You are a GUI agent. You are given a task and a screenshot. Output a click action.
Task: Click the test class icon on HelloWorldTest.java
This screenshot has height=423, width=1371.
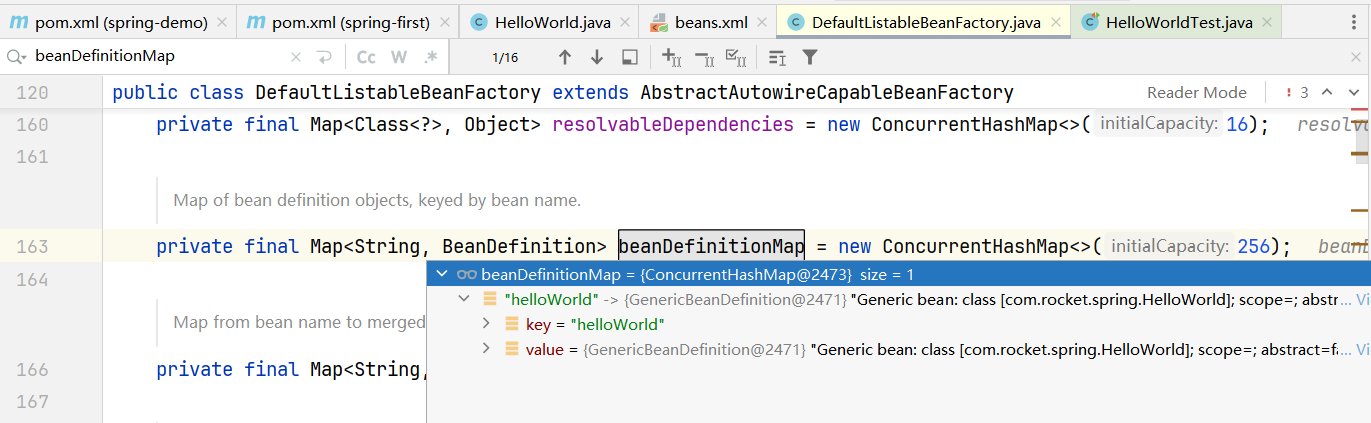[1089, 22]
